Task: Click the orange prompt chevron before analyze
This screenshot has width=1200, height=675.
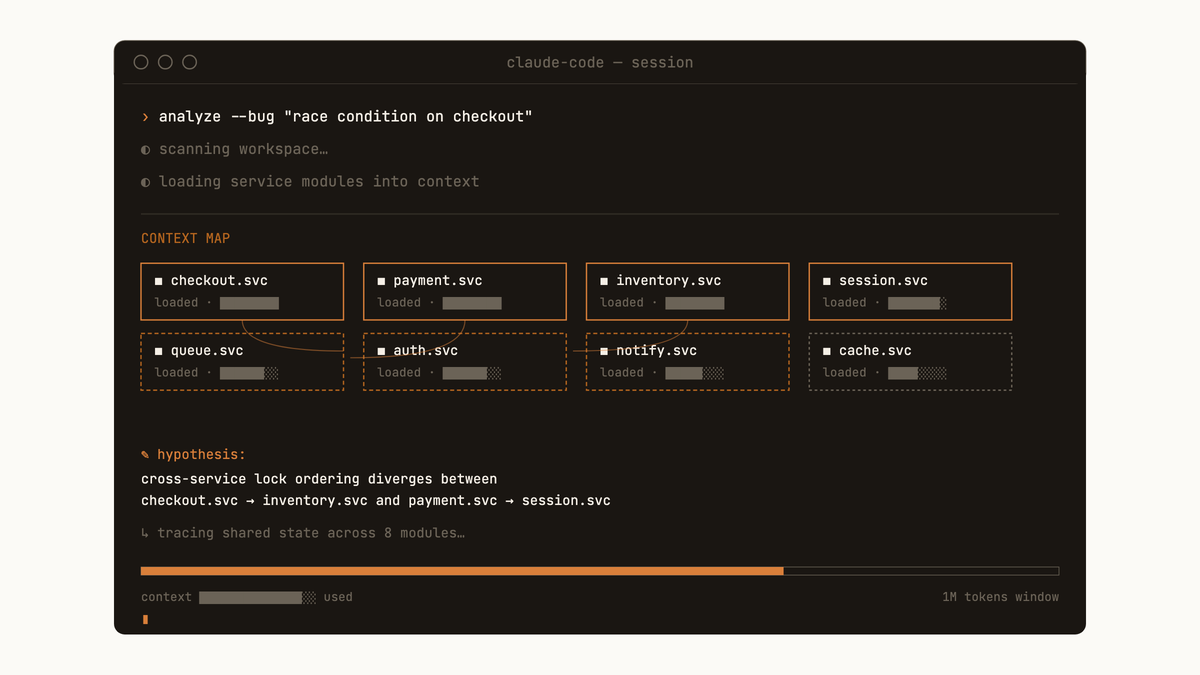Action: 146,117
